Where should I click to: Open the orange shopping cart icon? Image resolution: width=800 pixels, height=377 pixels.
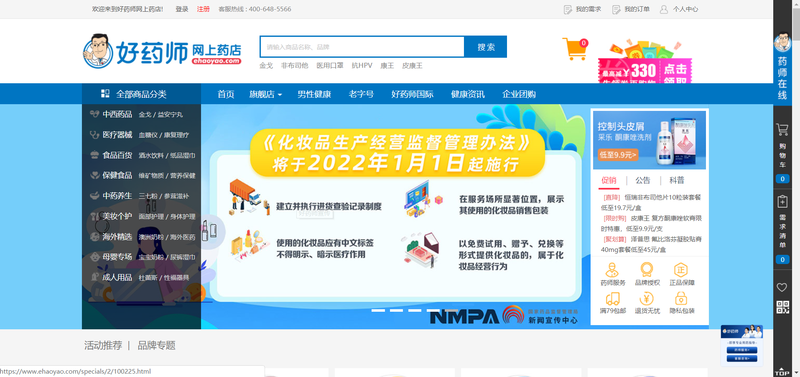tap(574, 49)
